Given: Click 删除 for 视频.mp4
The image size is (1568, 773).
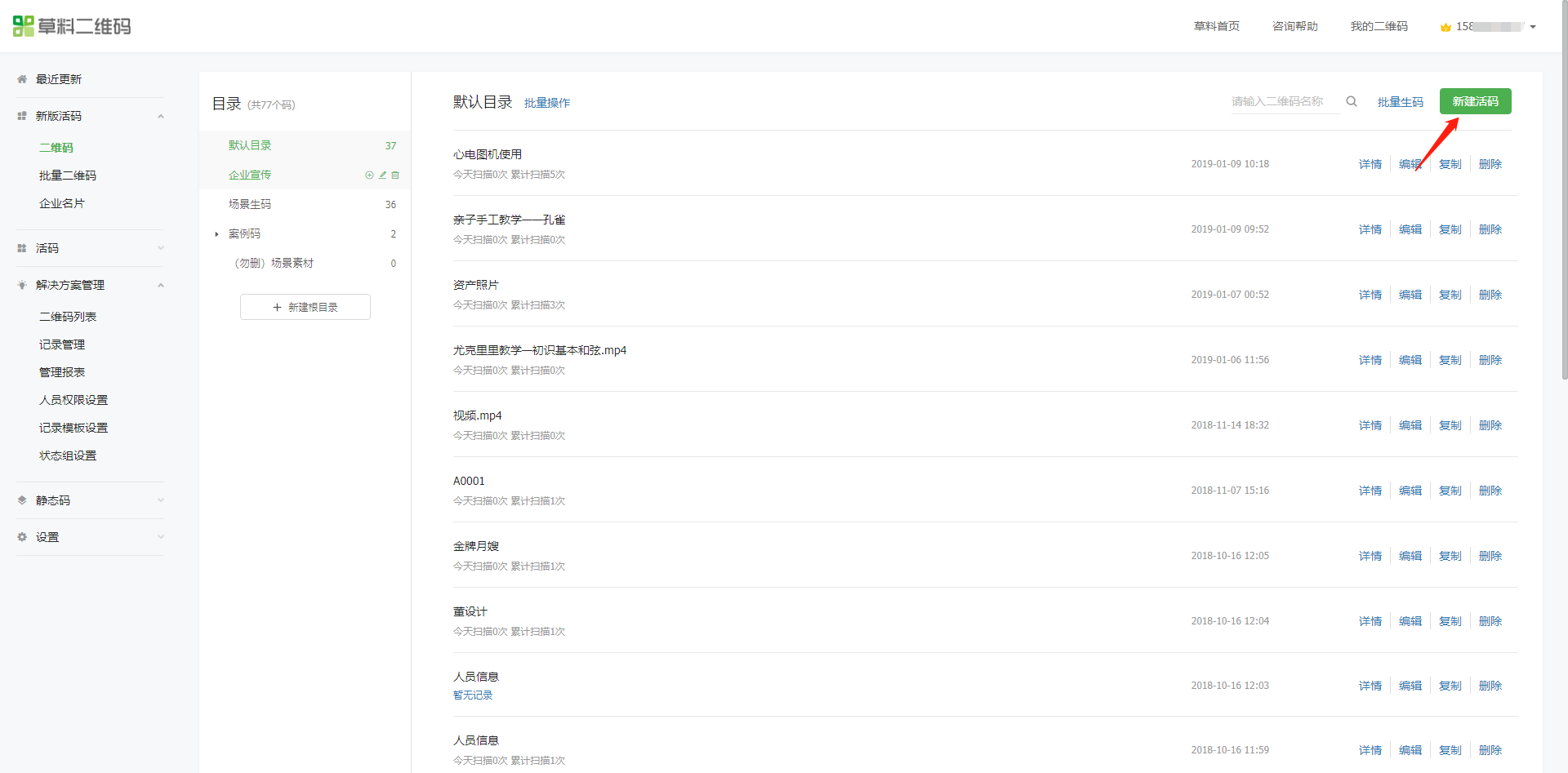Looking at the screenshot, I should (1490, 425).
